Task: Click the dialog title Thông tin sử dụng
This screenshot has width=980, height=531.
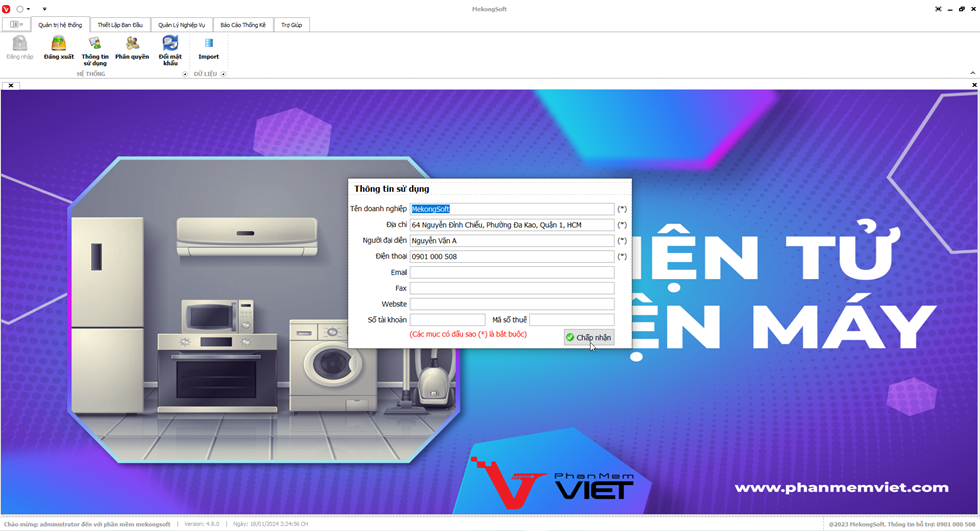Action: coord(392,189)
